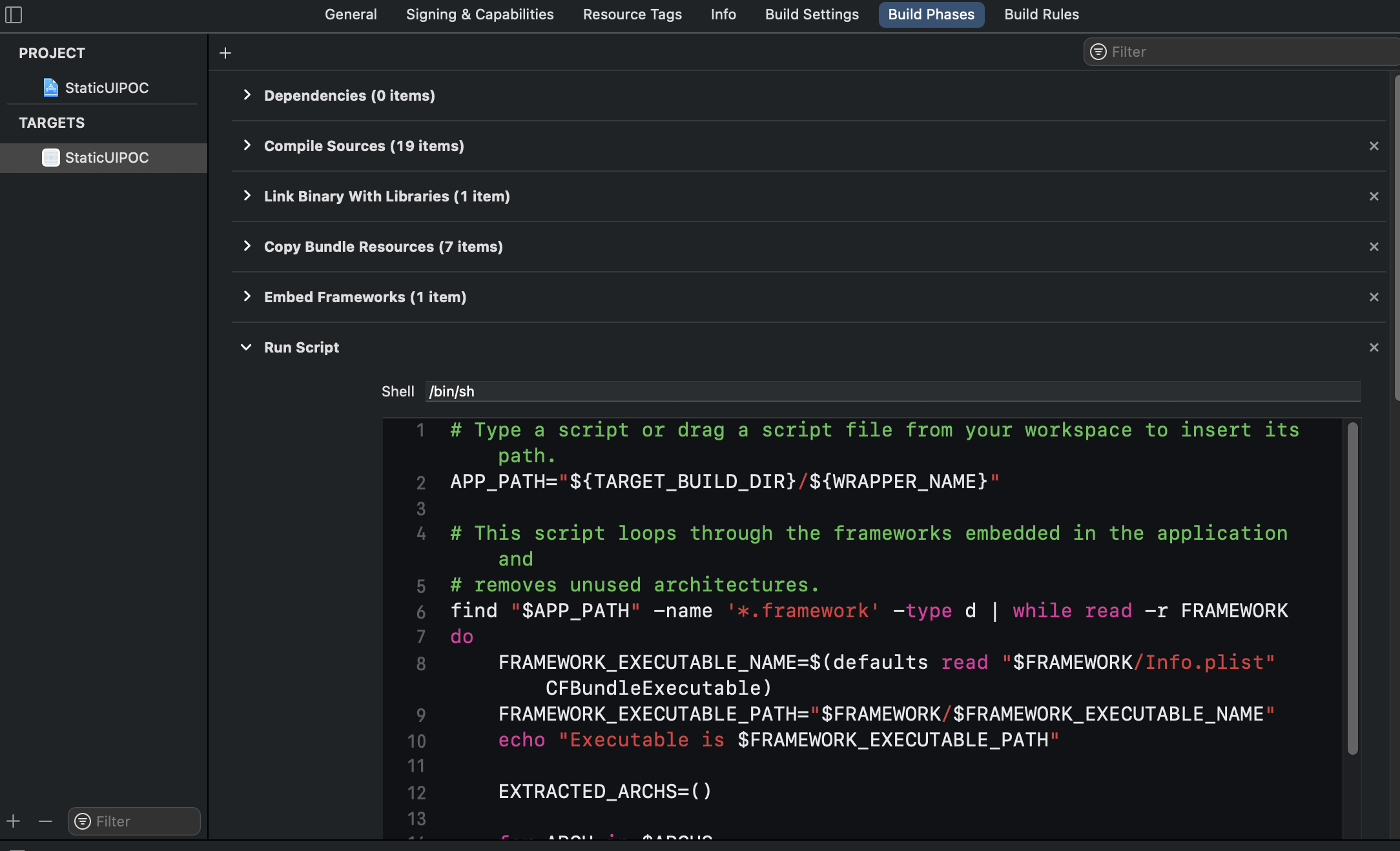Click the filter icon in build phases search

[x=1098, y=52]
